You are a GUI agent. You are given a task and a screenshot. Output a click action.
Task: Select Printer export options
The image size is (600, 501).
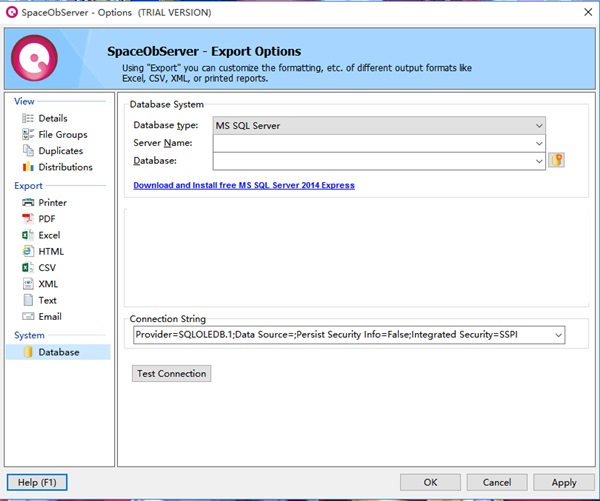[x=52, y=202]
